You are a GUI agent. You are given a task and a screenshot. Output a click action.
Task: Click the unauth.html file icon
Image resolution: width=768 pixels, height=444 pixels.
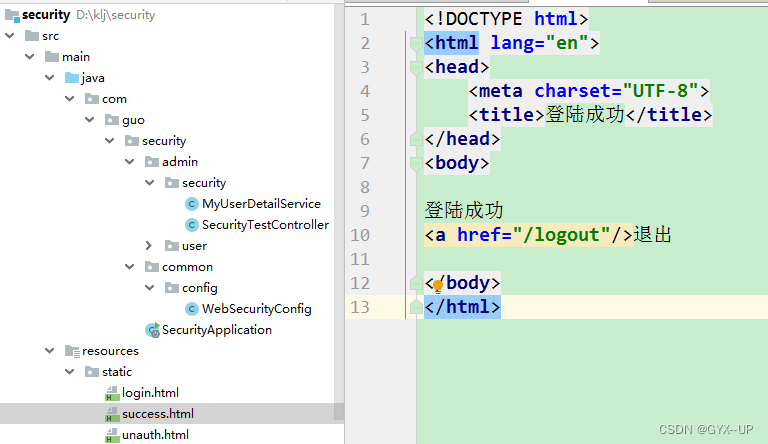pos(112,435)
